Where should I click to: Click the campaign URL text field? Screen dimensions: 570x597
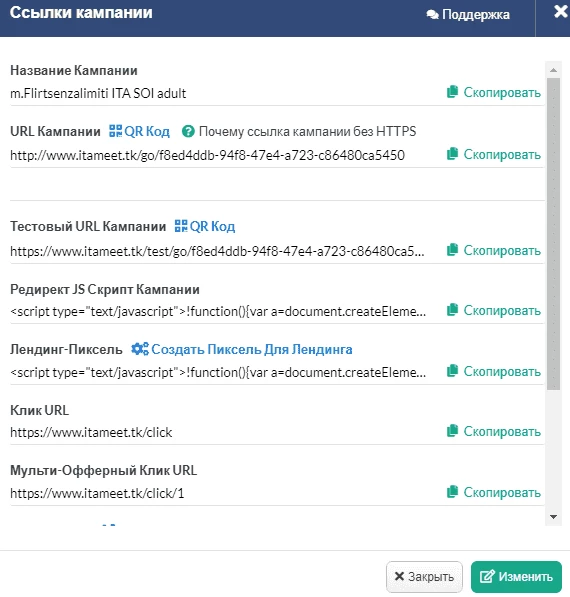[x=208, y=155]
